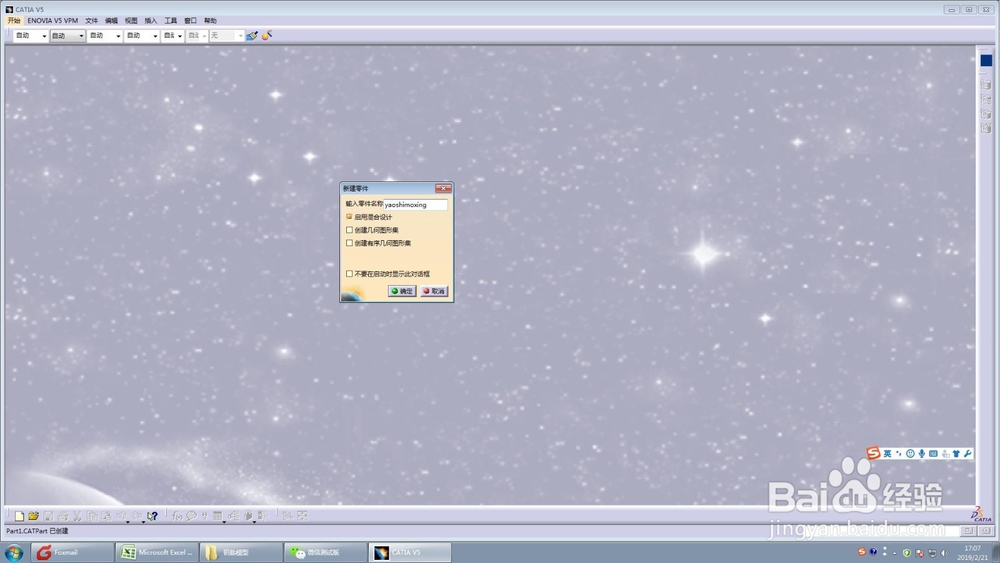Image resolution: width=1000 pixels, height=563 pixels.
Task: Click the soft keyboard icon on Sogou bar
Action: [933, 453]
